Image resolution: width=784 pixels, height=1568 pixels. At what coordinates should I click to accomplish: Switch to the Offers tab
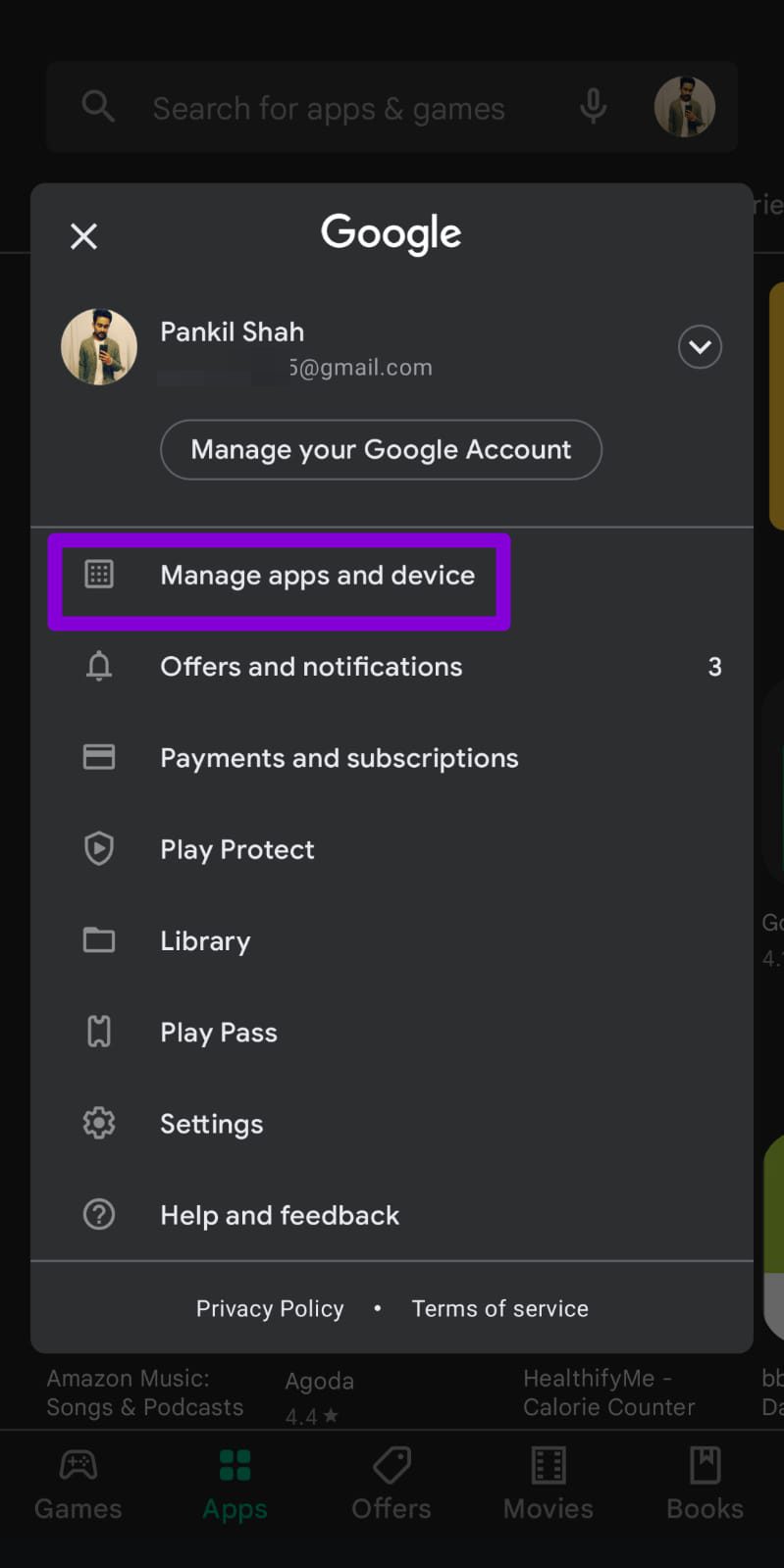(x=392, y=1485)
